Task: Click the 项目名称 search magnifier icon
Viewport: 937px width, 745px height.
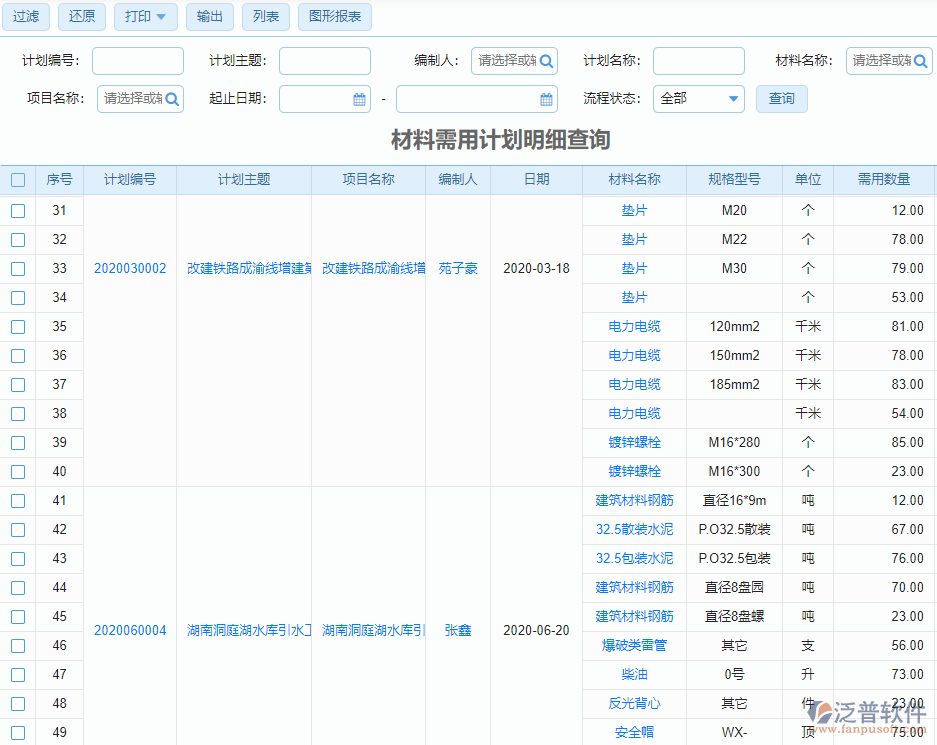Action: [171, 99]
